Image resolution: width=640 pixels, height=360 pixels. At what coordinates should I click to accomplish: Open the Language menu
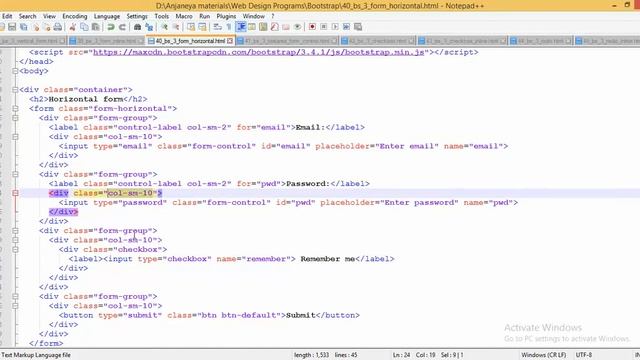[107, 16]
